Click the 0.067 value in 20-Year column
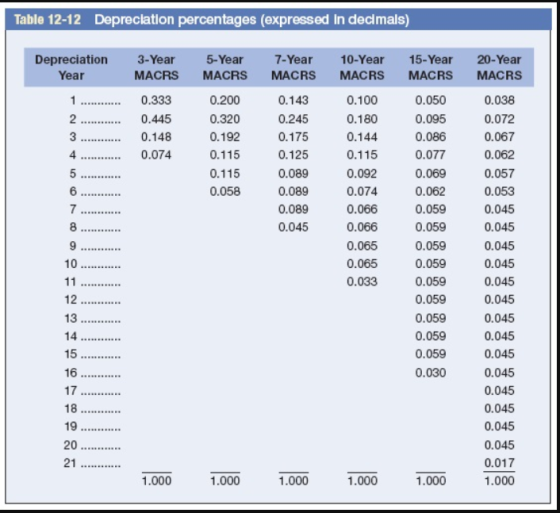Screen dimensions: 560x513 pyautogui.click(x=499, y=137)
